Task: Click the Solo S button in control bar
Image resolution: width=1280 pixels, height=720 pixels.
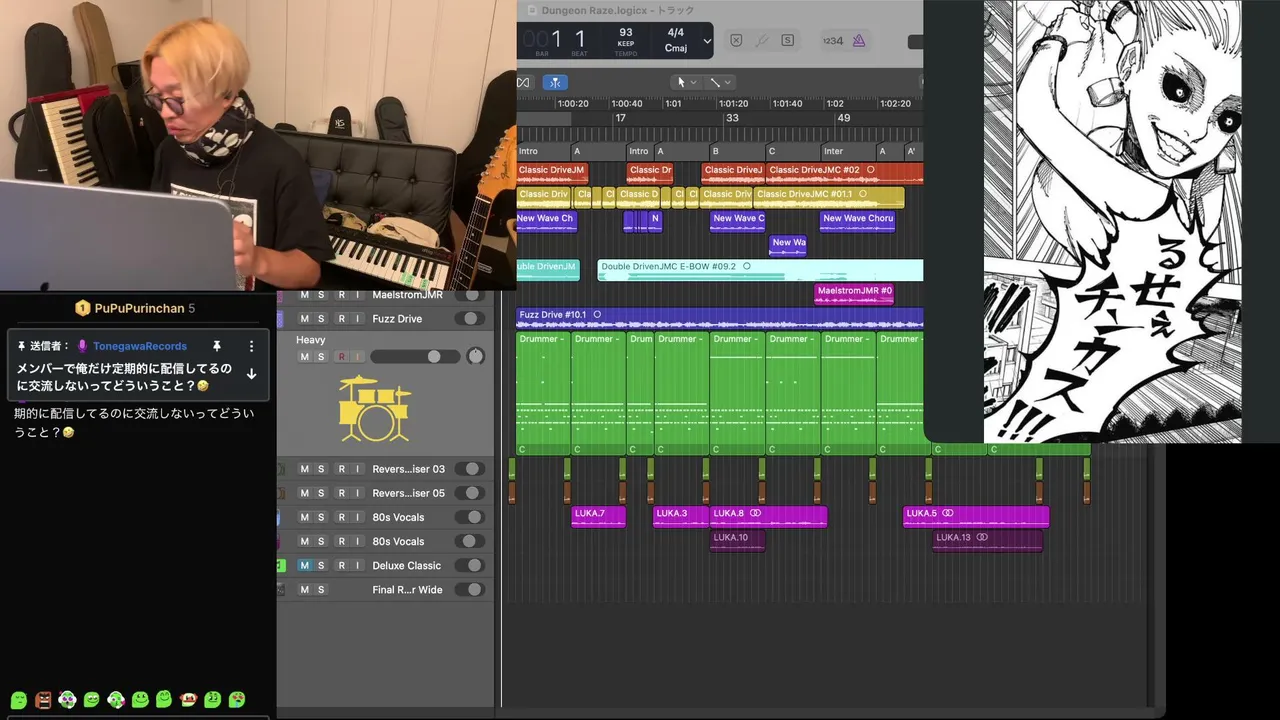Action: [788, 41]
